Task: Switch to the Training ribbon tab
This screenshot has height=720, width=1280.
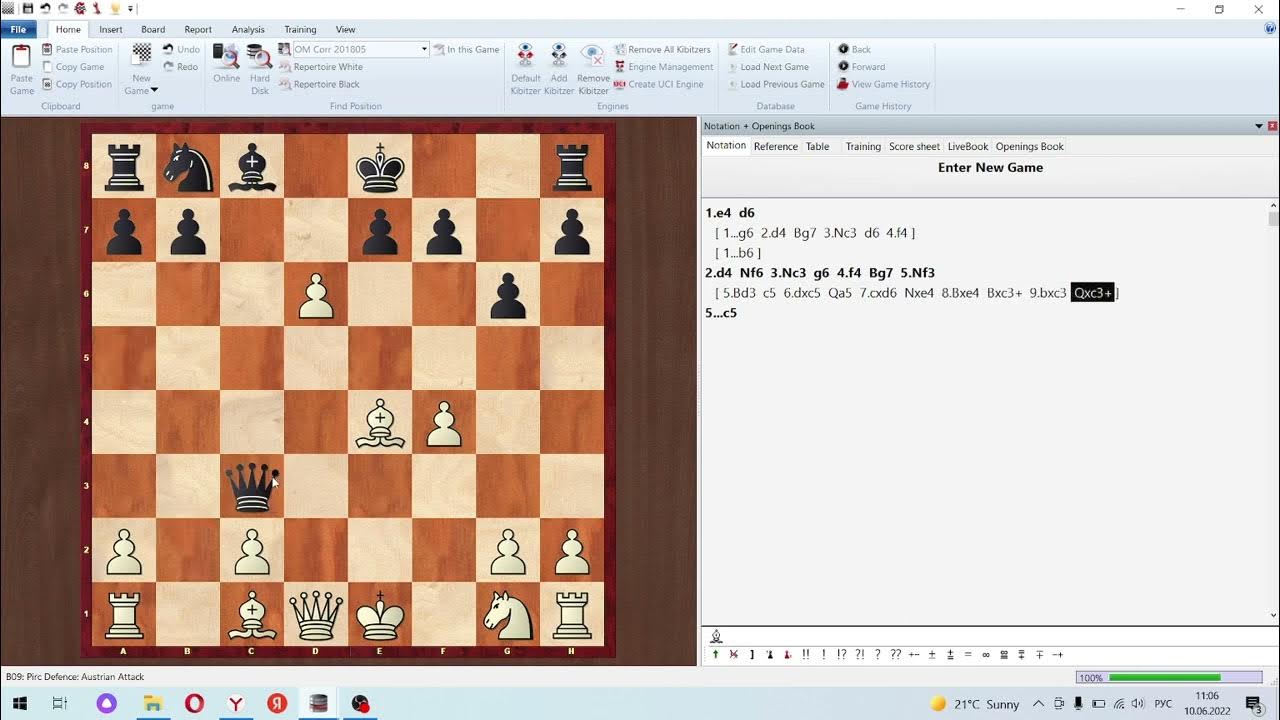Action: [300, 29]
